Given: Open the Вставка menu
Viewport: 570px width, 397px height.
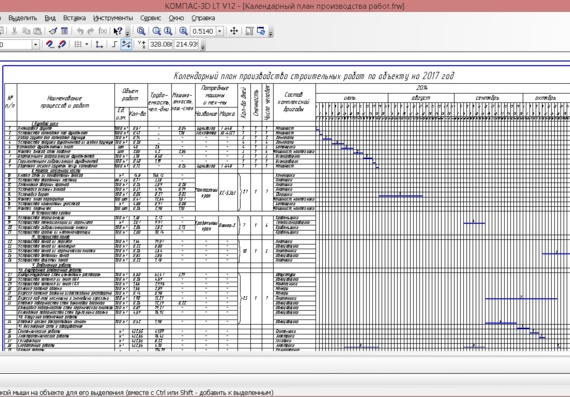Looking at the screenshot, I should point(74,18).
